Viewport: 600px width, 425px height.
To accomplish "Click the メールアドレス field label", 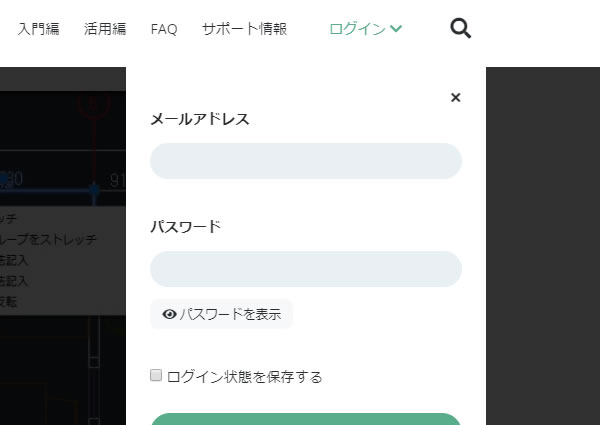I will 200,119.
